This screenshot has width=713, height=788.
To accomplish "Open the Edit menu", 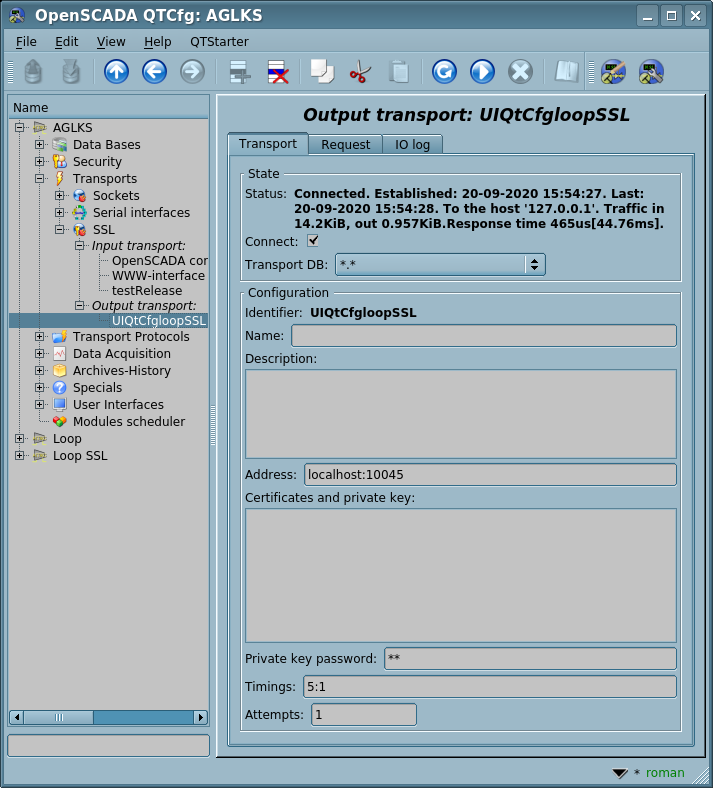I will [x=66, y=42].
